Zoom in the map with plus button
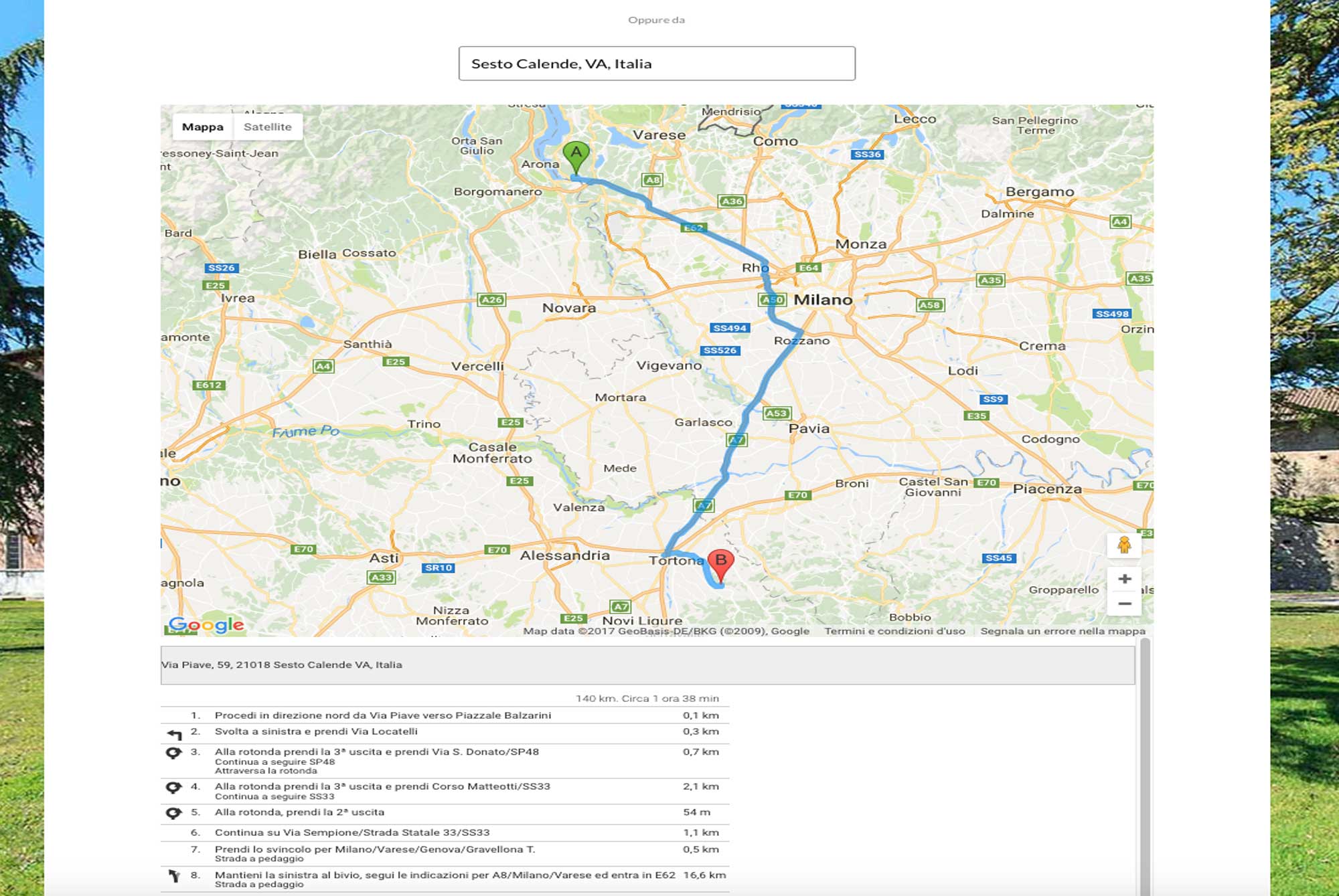The height and width of the screenshot is (896, 1339). 1124,579
